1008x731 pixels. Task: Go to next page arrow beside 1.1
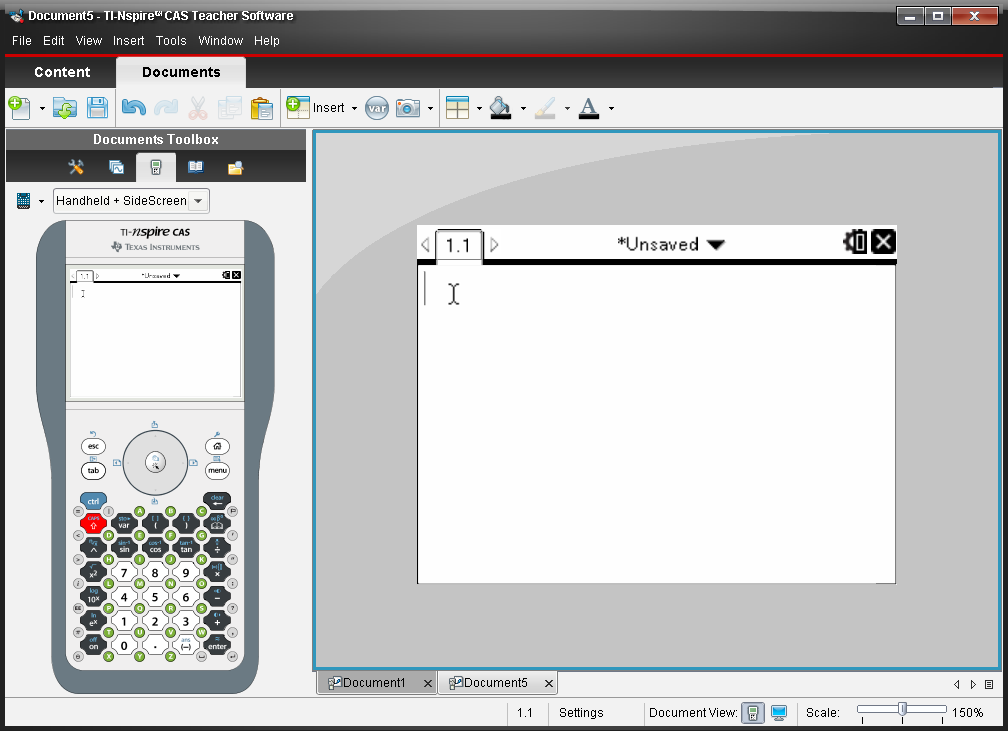point(494,244)
